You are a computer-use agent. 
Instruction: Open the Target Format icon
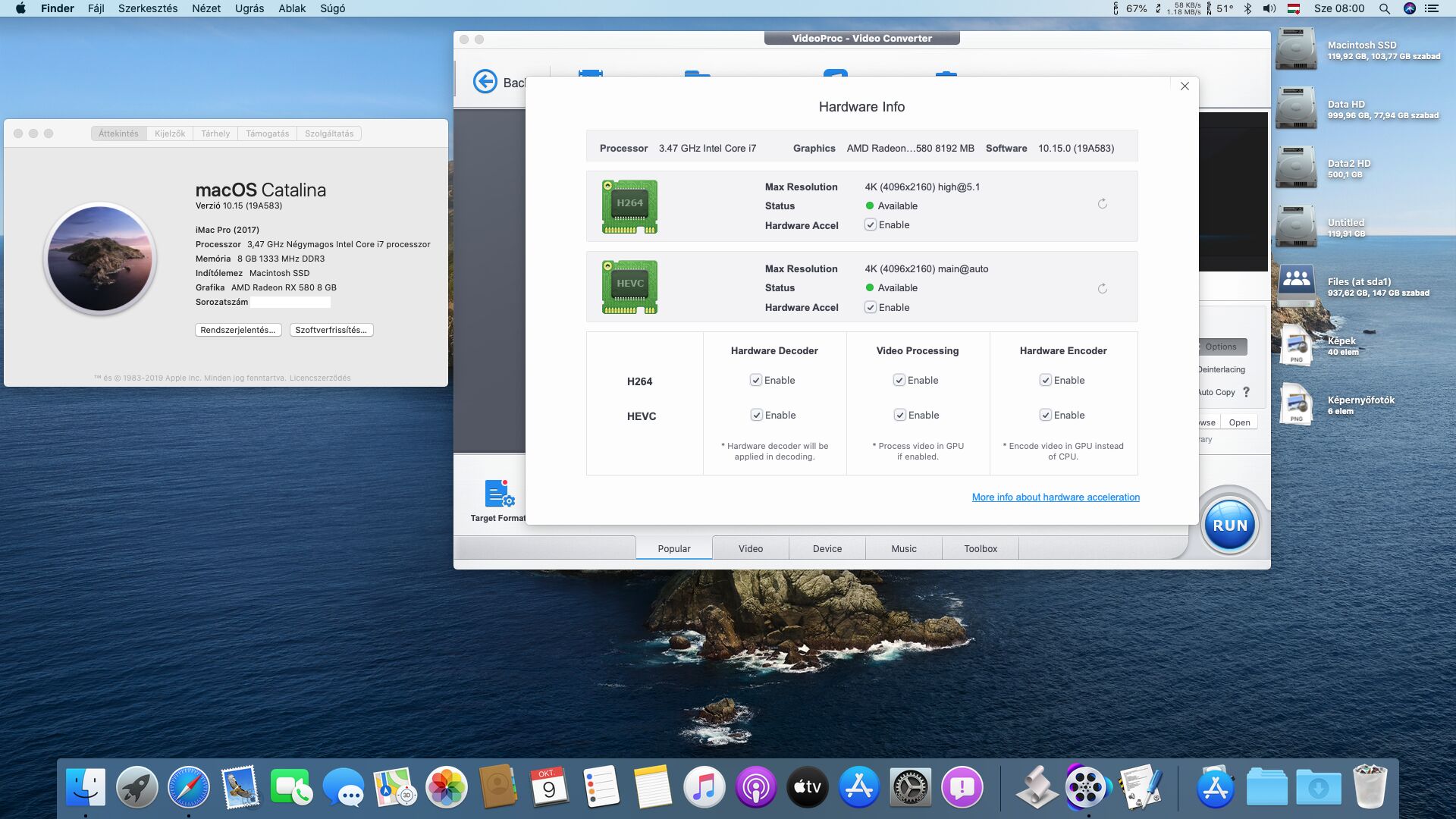coord(499,494)
